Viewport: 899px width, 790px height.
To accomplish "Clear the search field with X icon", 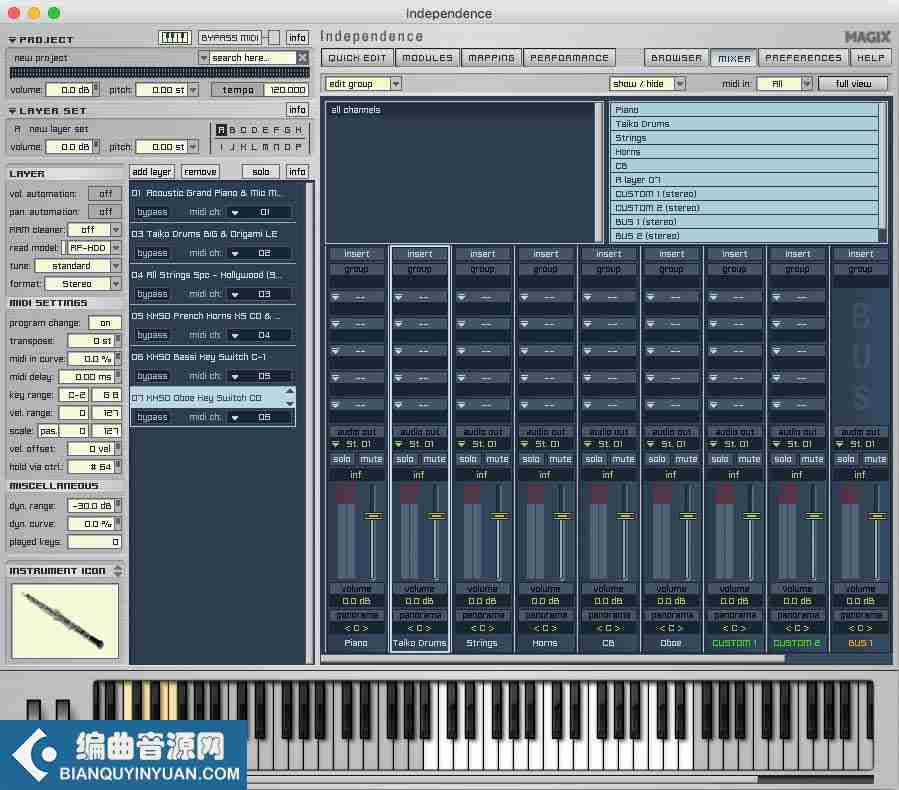I will click(302, 57).
